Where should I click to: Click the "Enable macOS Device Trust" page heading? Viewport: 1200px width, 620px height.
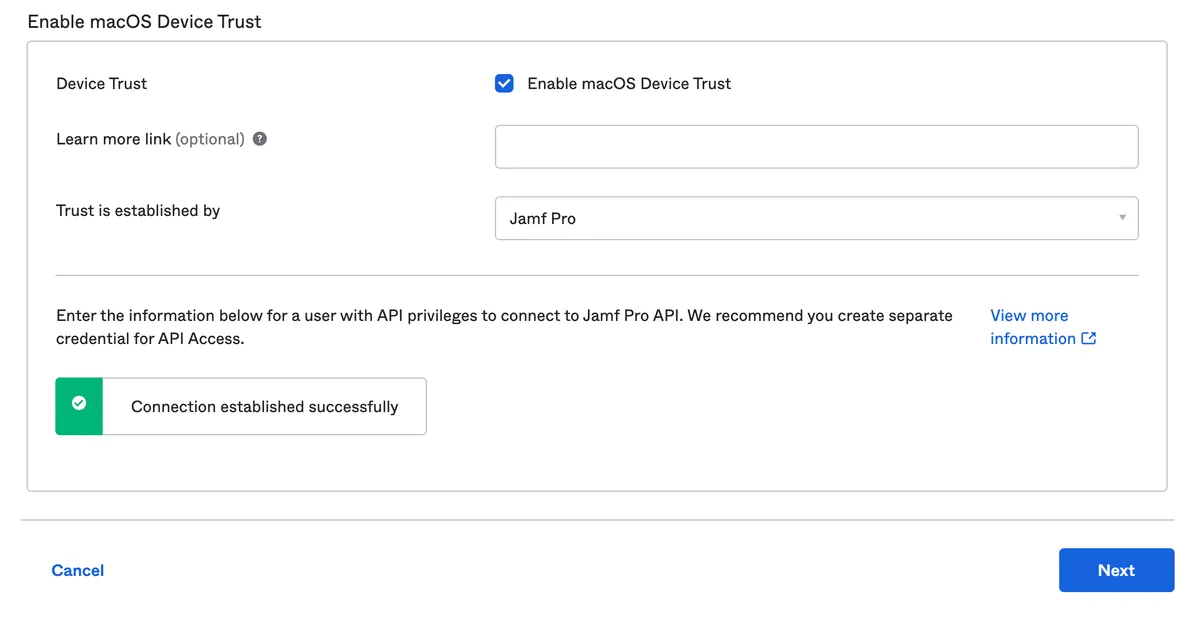pos(145,21)
